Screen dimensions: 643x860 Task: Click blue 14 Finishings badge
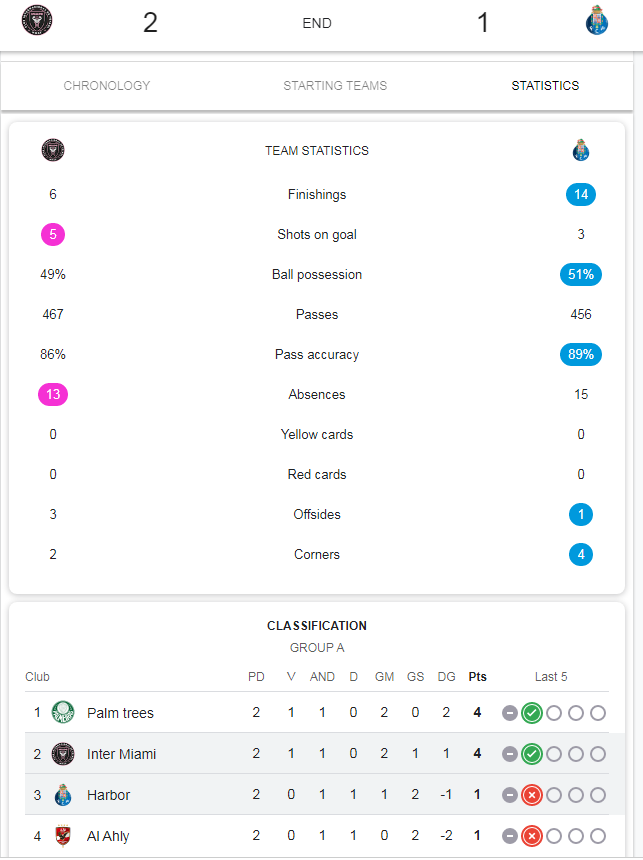[x=581, y=194]
